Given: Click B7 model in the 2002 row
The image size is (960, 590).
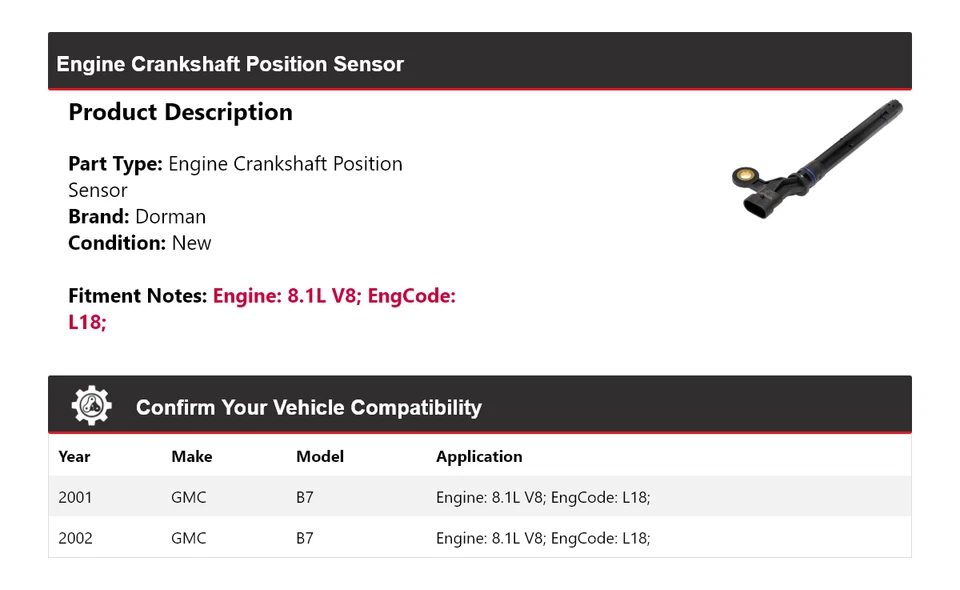Looking at the screenshot, I should point(305,538).
